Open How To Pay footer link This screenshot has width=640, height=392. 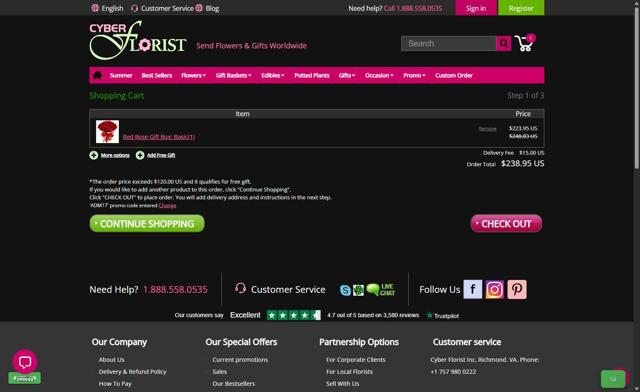pyautogui.click(x=115, y=384)
